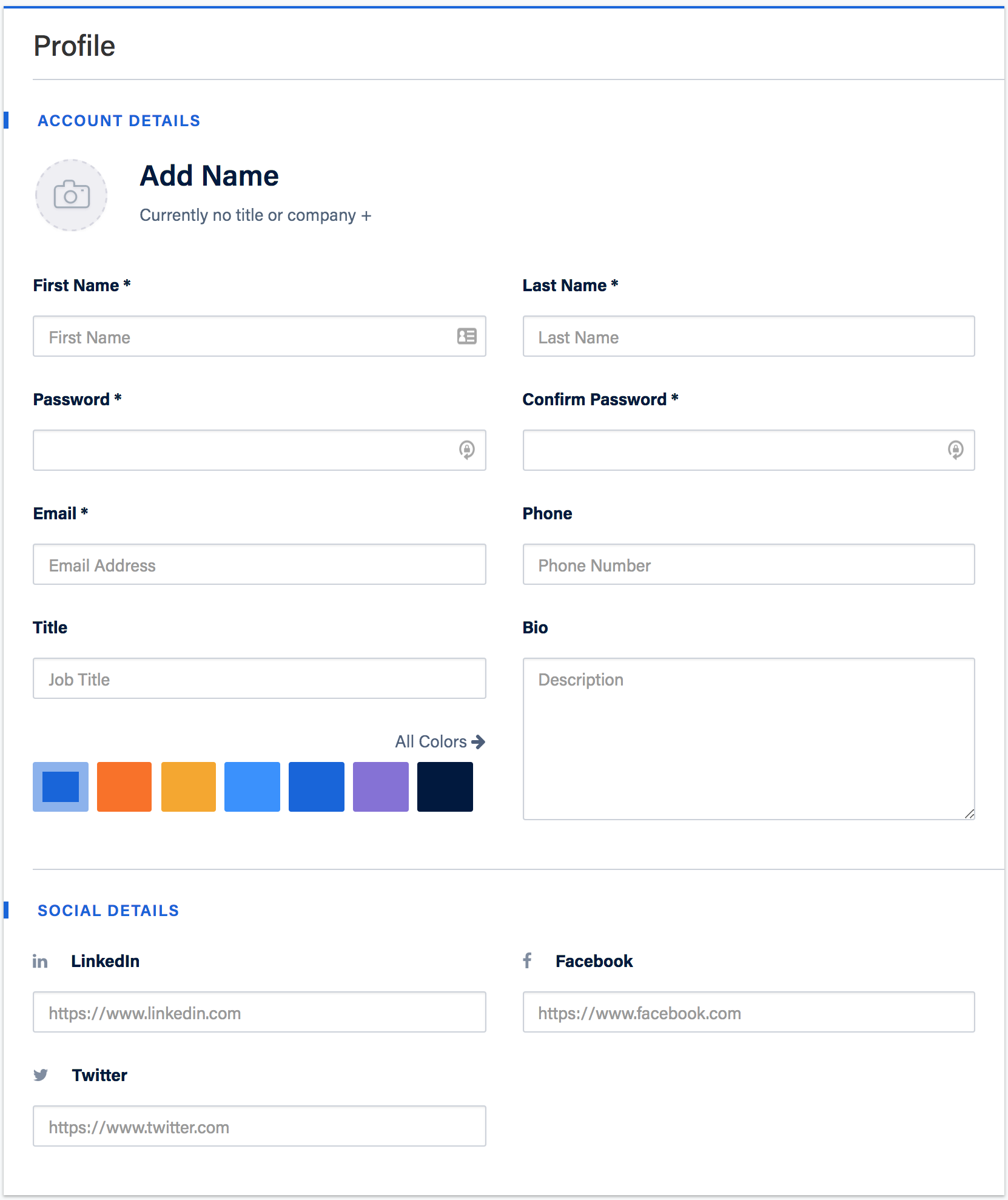Select the orange color swatch

(124, 787)
